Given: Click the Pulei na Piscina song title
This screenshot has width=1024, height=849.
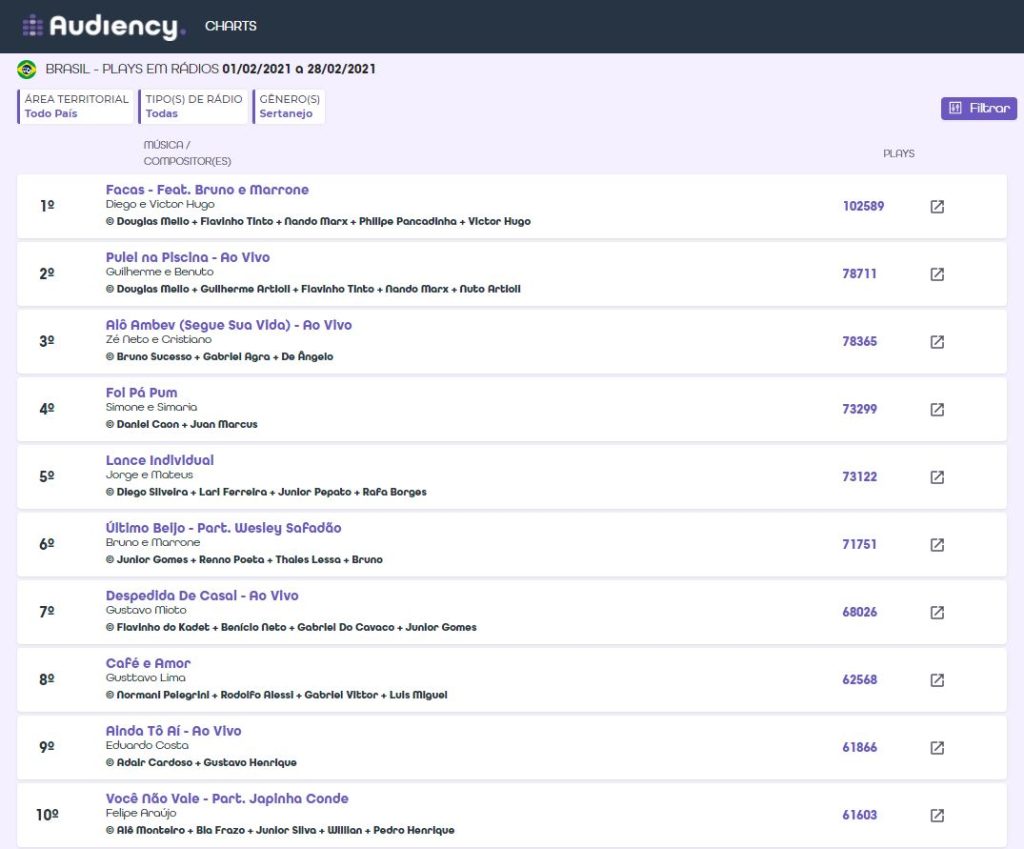Looking at the screenshot, I should (x=187, y=258).
